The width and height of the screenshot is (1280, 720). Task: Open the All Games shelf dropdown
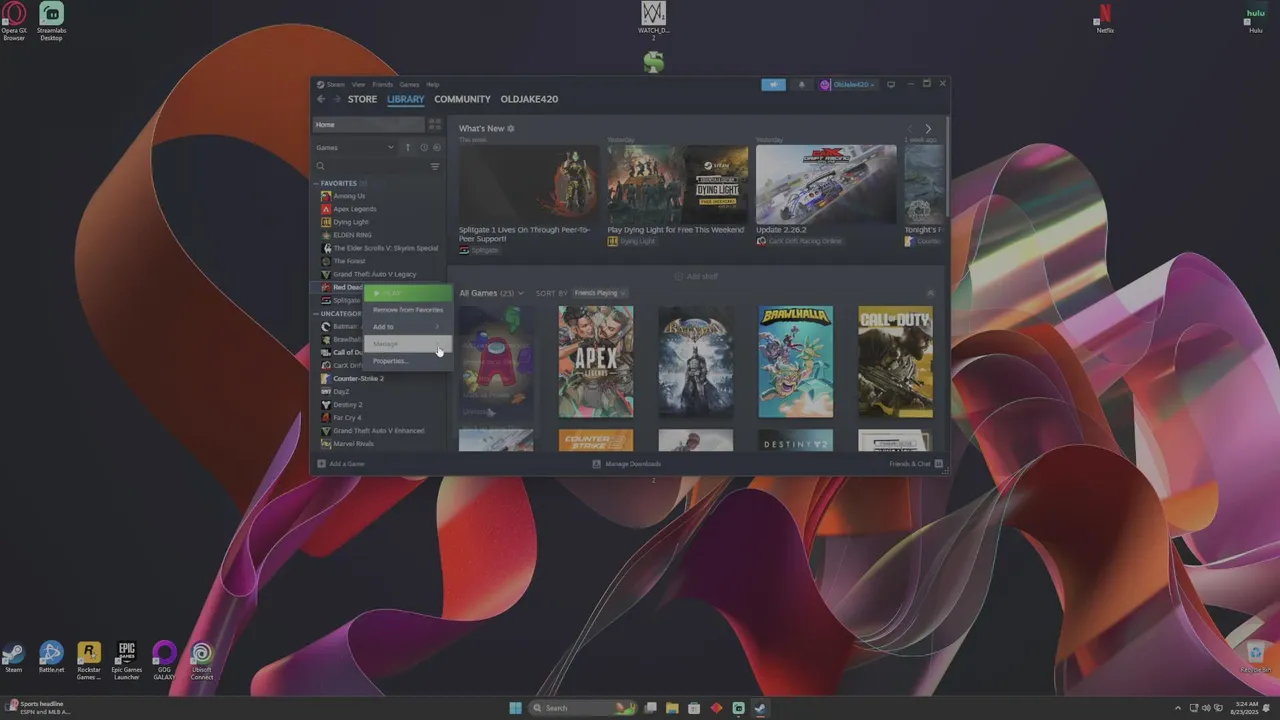tap(491, 293)
